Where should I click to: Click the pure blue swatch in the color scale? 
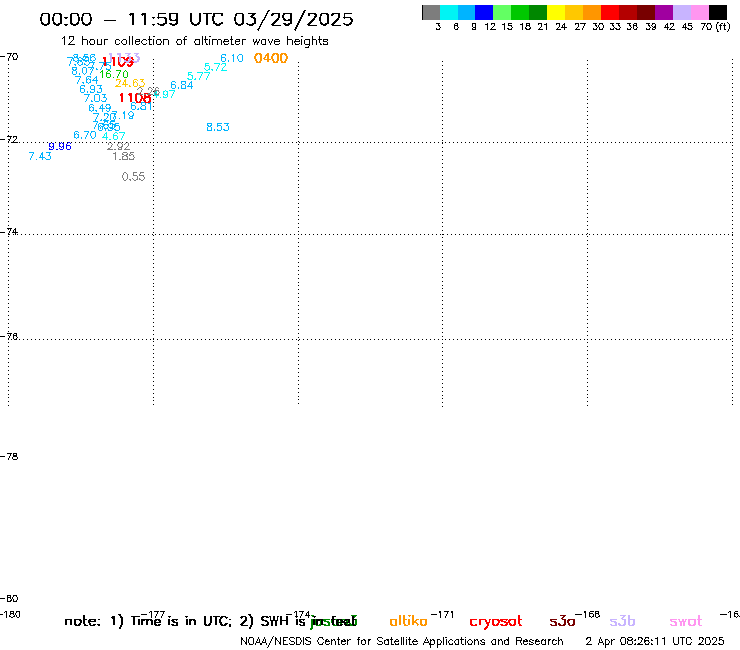(484, 12)
